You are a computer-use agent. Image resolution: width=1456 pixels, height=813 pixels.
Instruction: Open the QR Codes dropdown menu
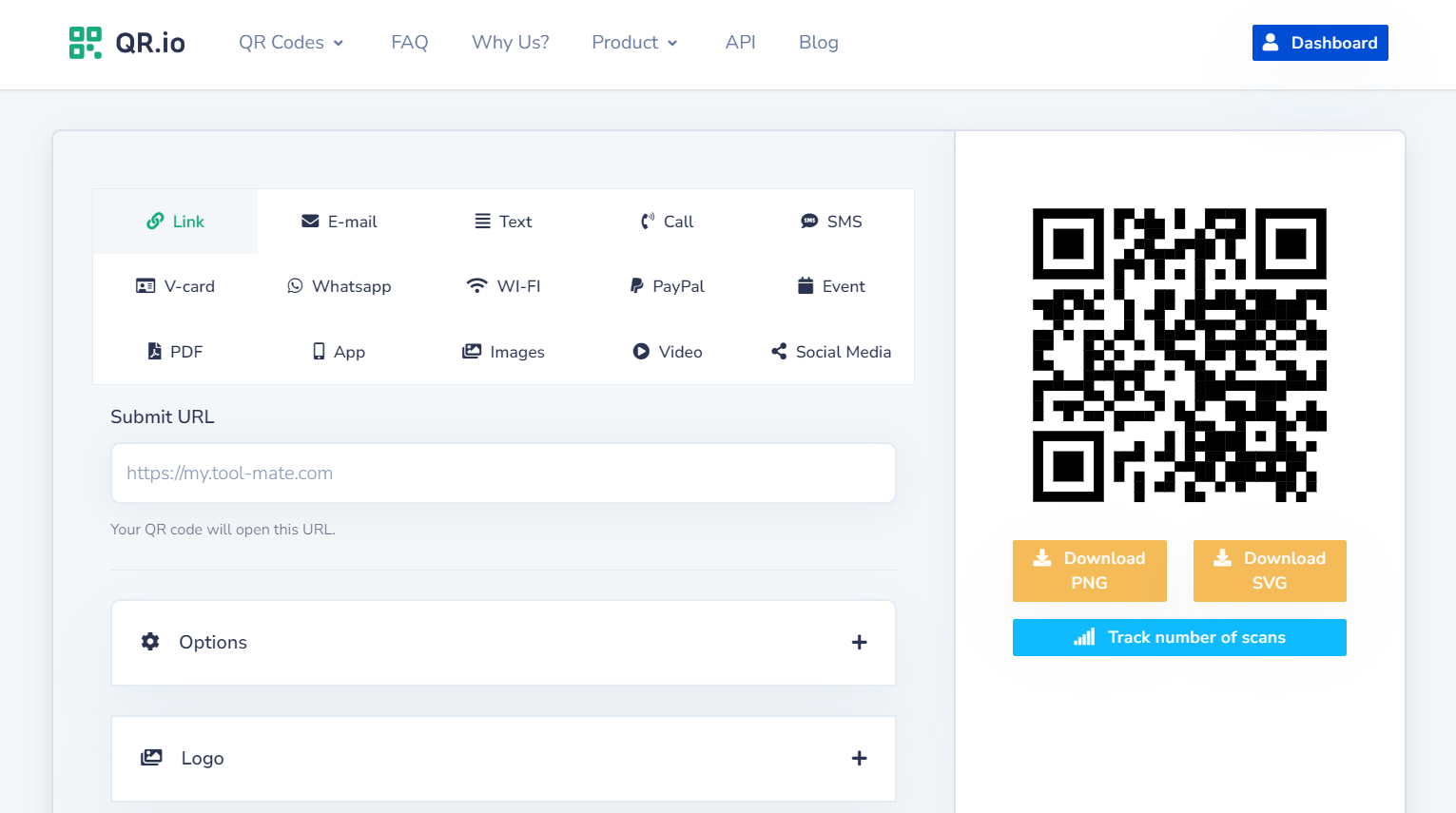tap(291, 42)
